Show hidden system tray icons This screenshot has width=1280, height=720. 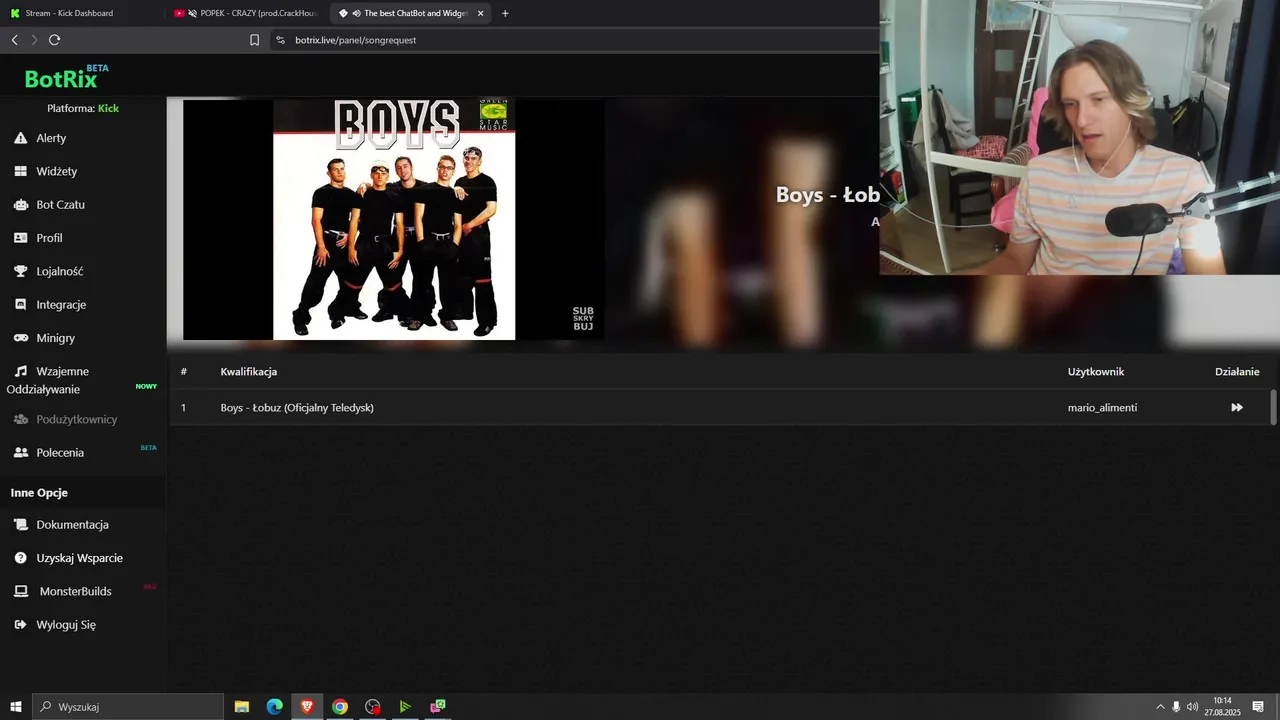[1160, 707]
